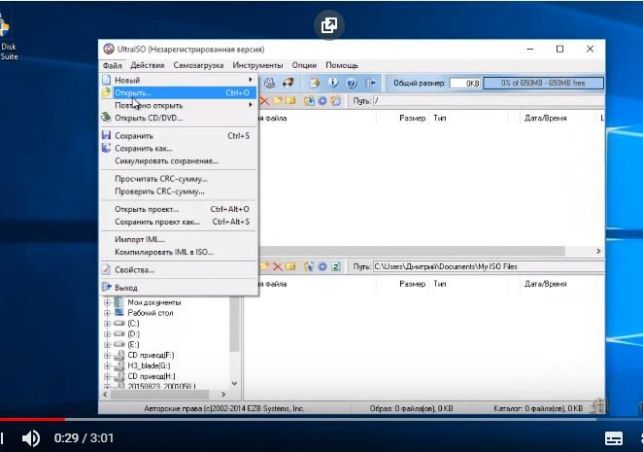The image size is (643, 452).
Task: Open the Самозагрузка menu
Action: [x=198, y=65]
